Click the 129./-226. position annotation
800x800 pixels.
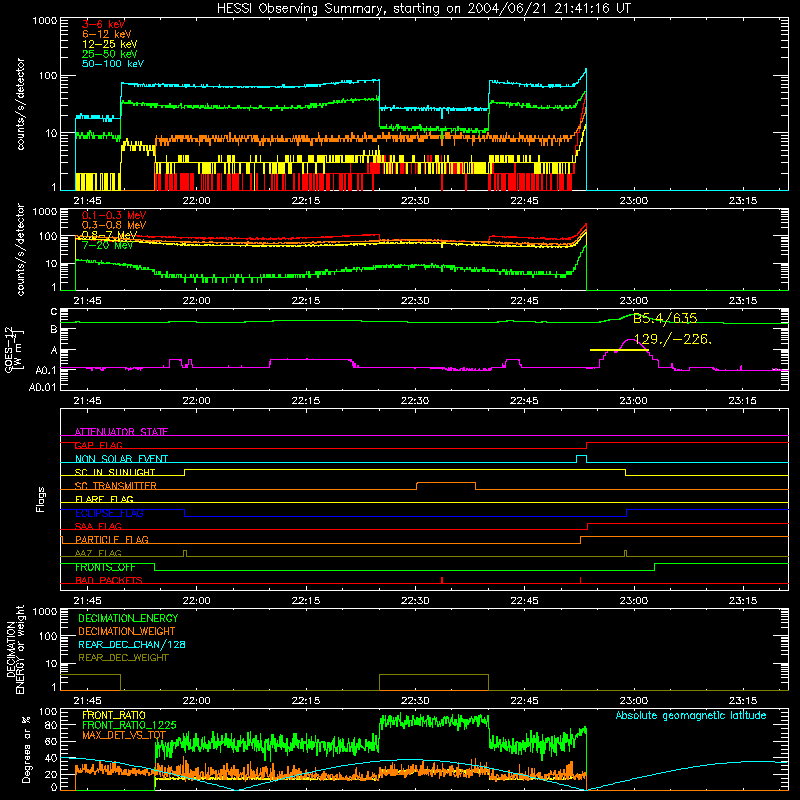click(672, 339)
